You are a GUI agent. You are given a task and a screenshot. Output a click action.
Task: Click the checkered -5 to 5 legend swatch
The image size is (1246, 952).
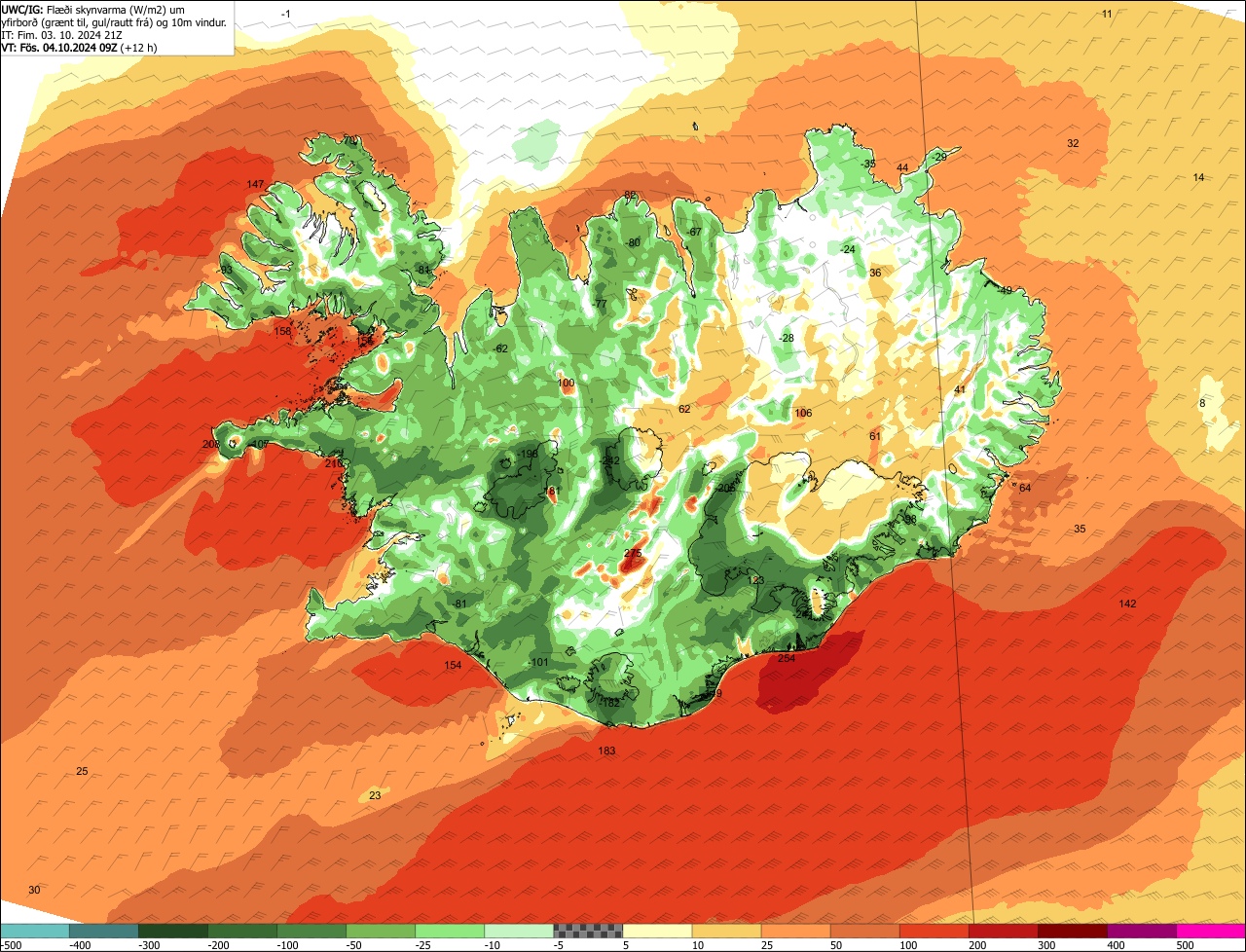(588, 931)
